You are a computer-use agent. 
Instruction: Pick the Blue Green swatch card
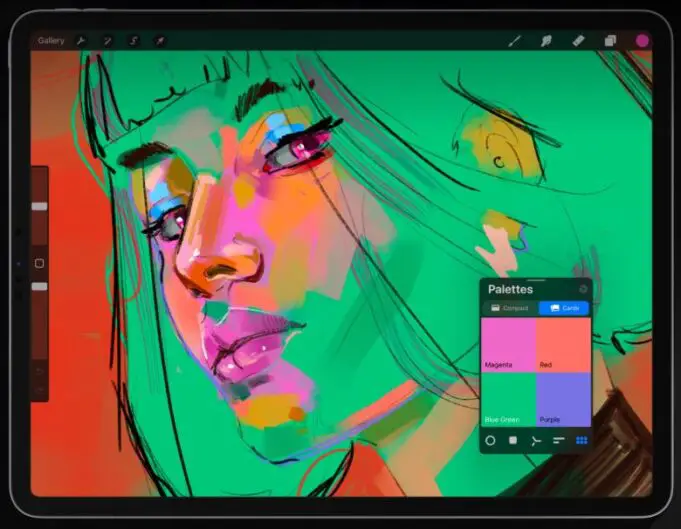pyautogui.click(x=508, y=399)
